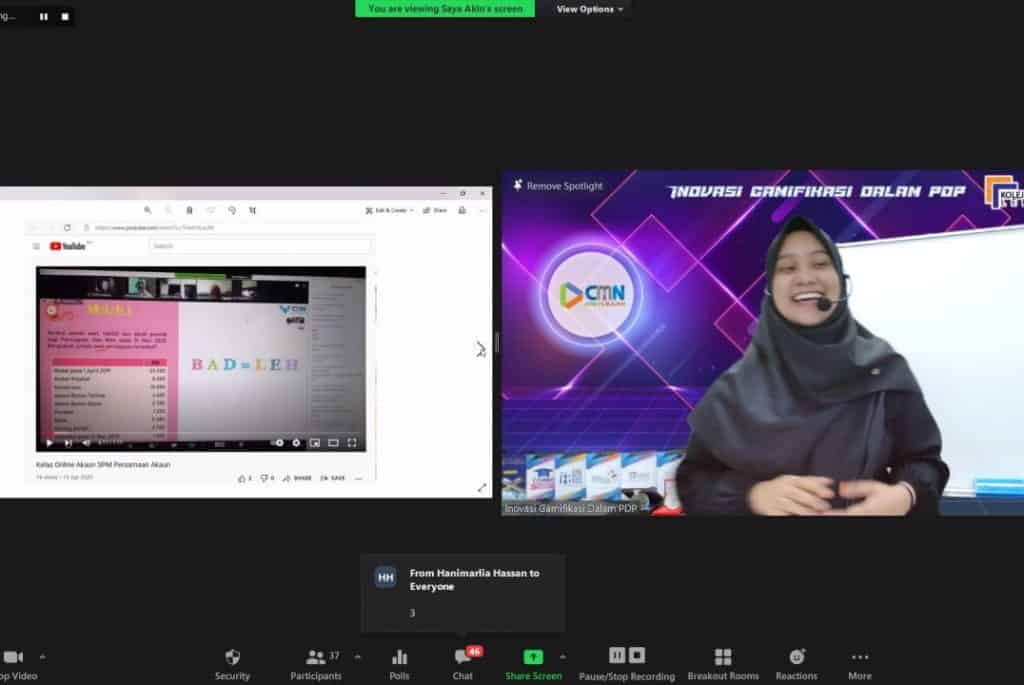Click the Security shield icon
The width and height of the screenshot is (1024, 685).
tap(232, 658)
